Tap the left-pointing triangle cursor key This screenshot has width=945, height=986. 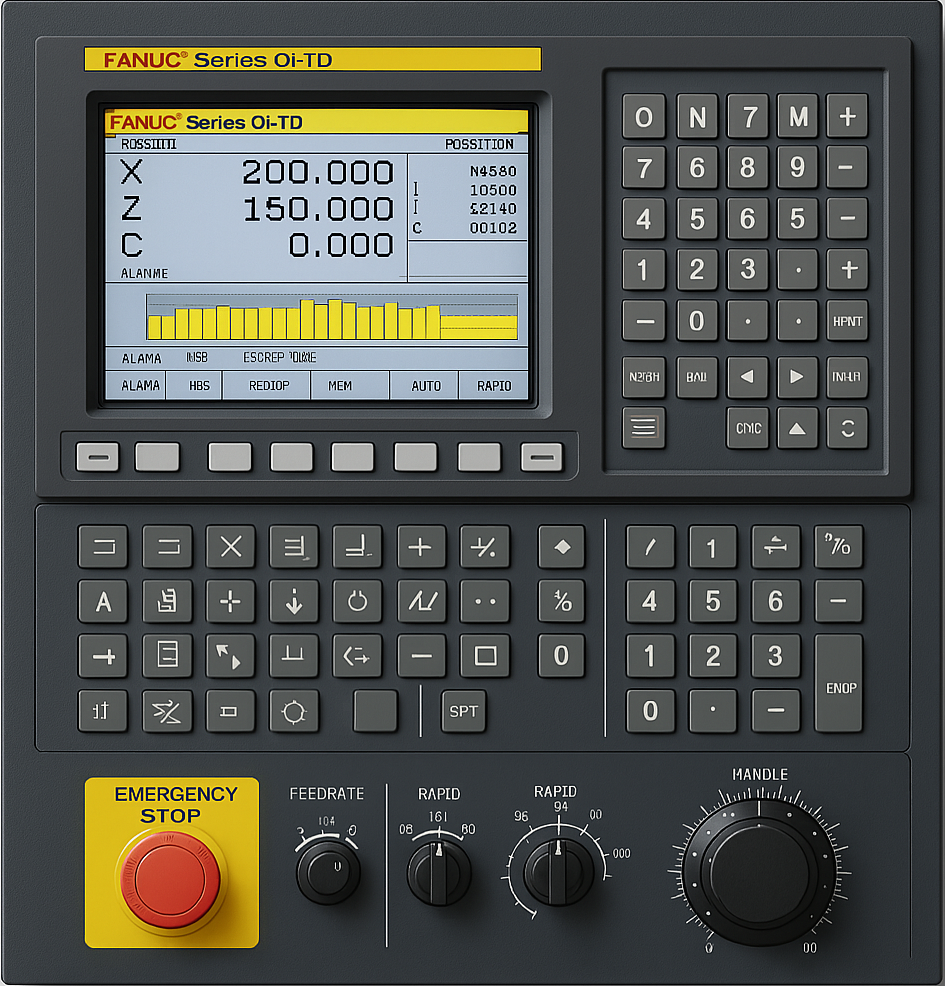click(x=748, y=377)
